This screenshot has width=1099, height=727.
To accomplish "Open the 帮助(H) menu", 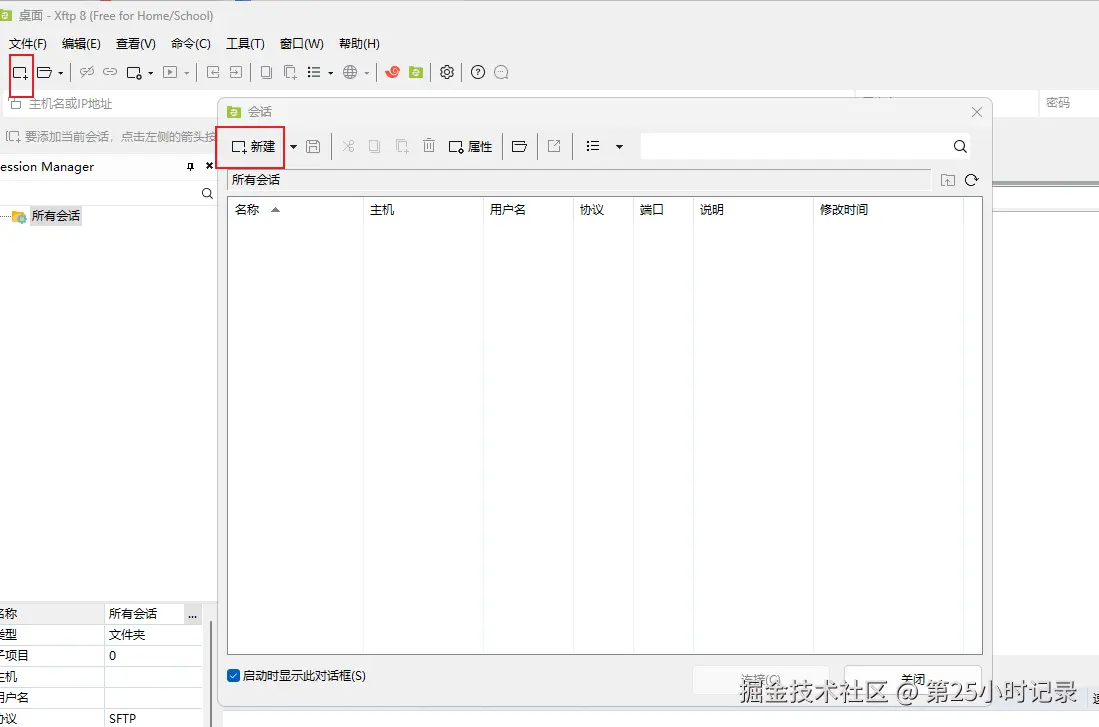I will [360, 43].
